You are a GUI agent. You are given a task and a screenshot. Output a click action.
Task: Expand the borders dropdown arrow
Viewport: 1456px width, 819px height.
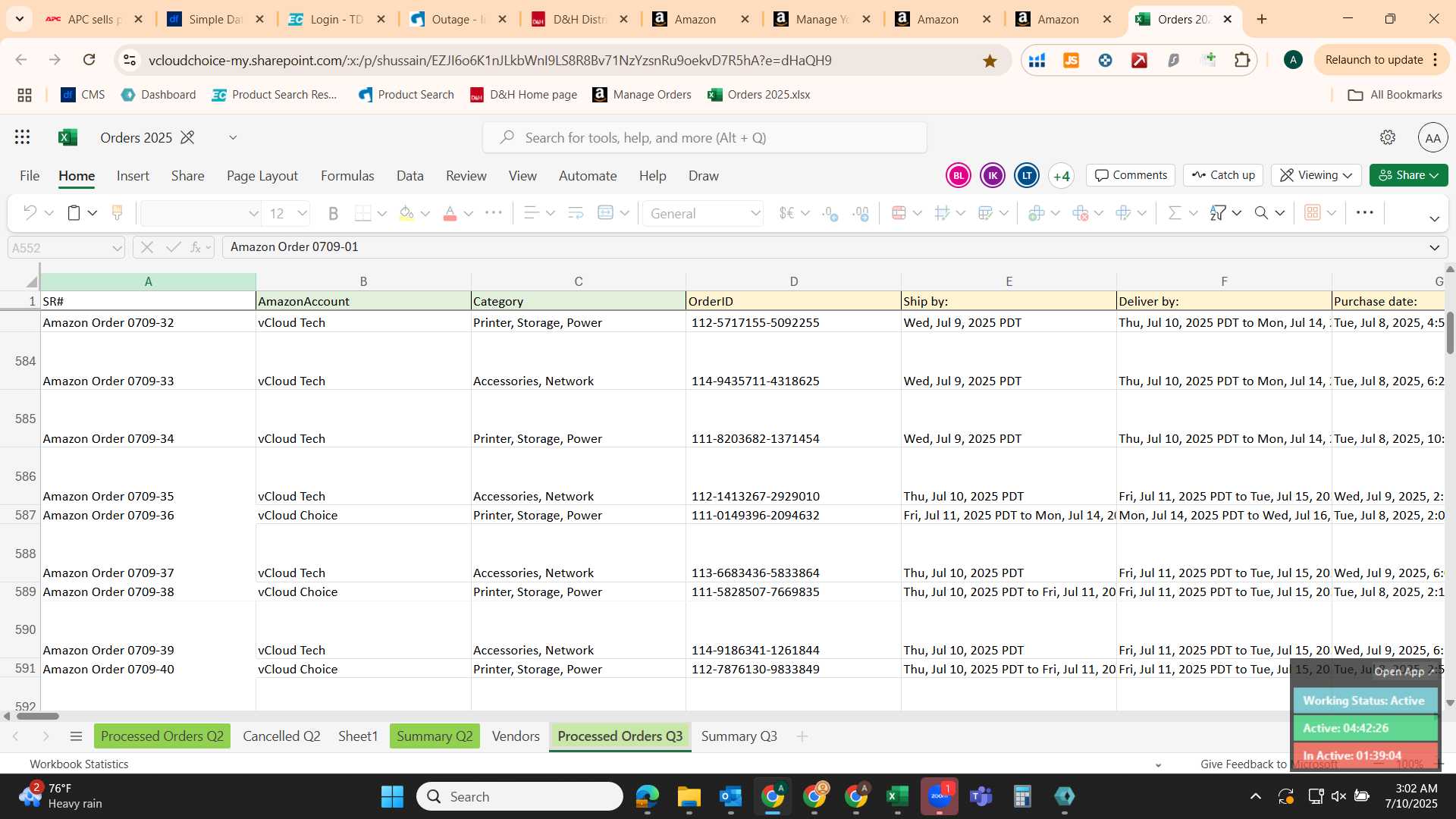(x=382, y=214)
